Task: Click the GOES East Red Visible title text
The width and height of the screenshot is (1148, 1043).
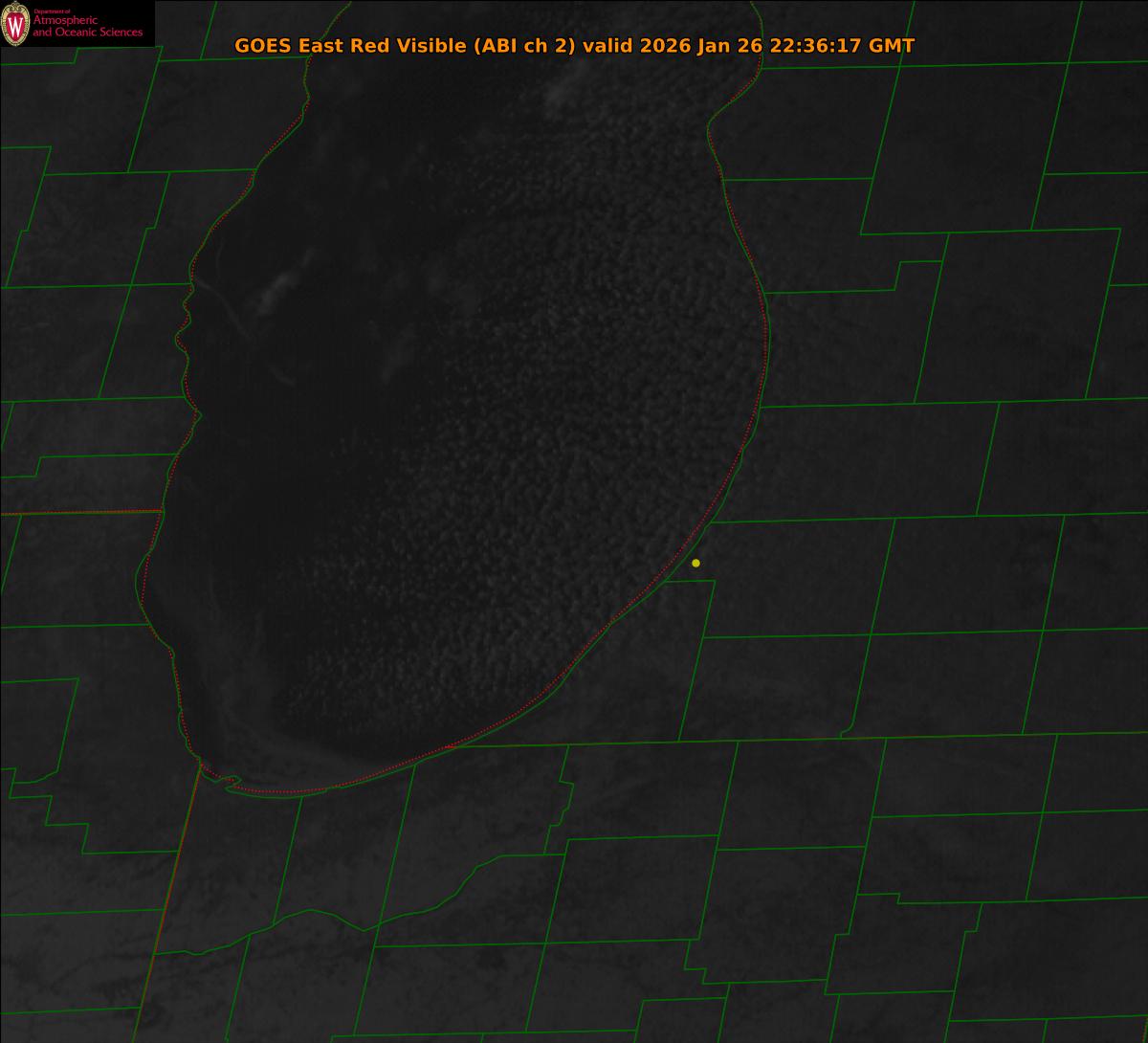Action: click(x=574, y=46)
